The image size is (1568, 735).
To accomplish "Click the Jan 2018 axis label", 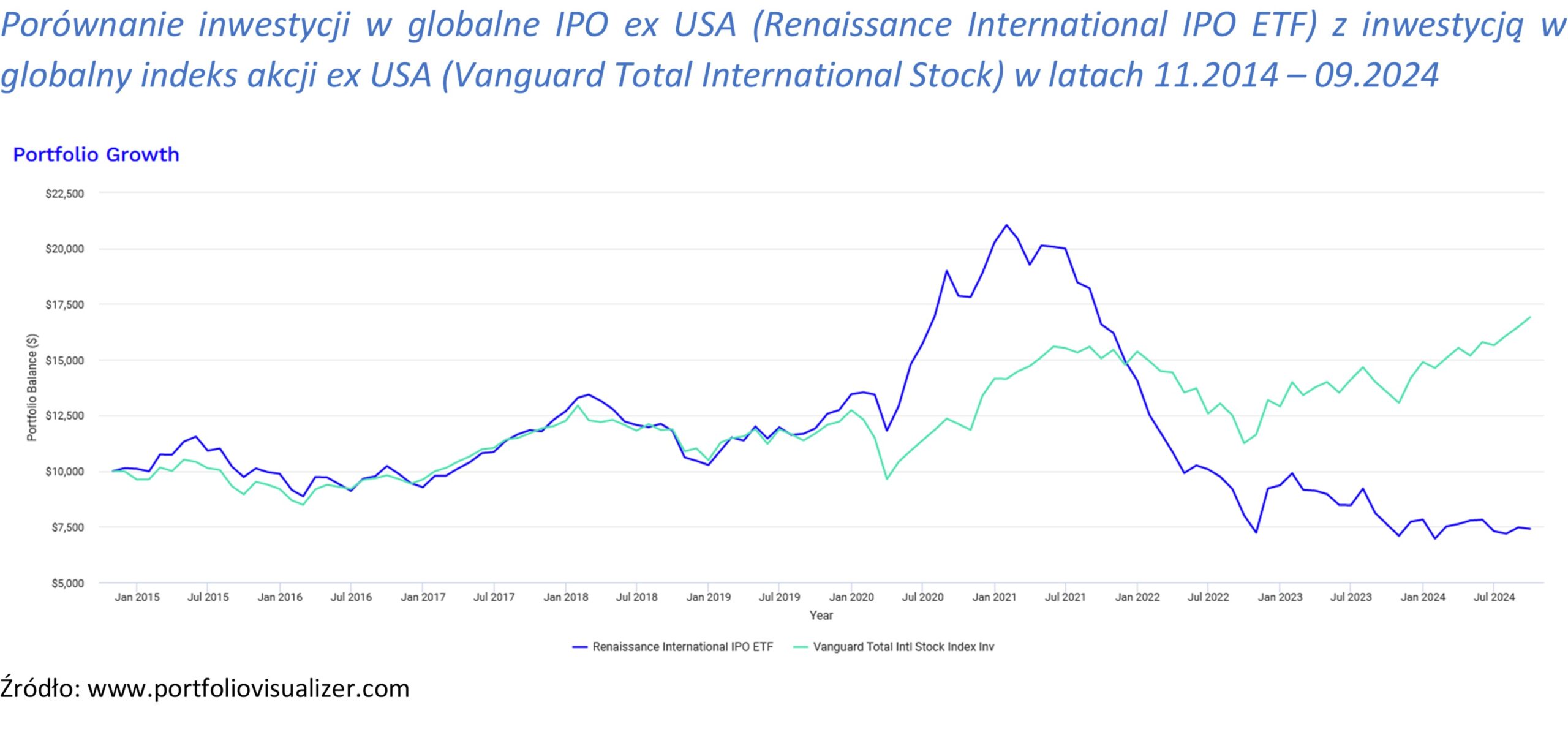I will coord(565,597).
